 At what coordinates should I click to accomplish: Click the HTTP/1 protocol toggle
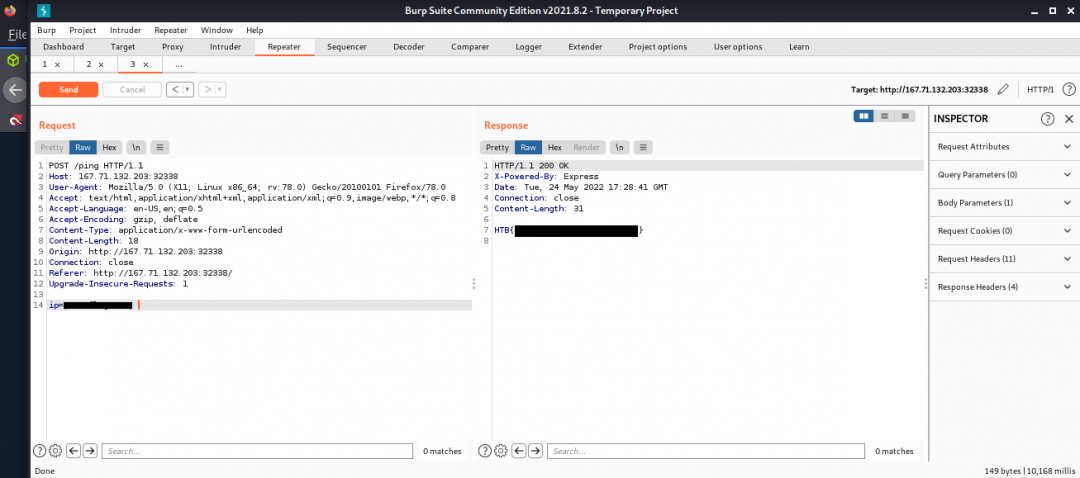point(1040,90)
